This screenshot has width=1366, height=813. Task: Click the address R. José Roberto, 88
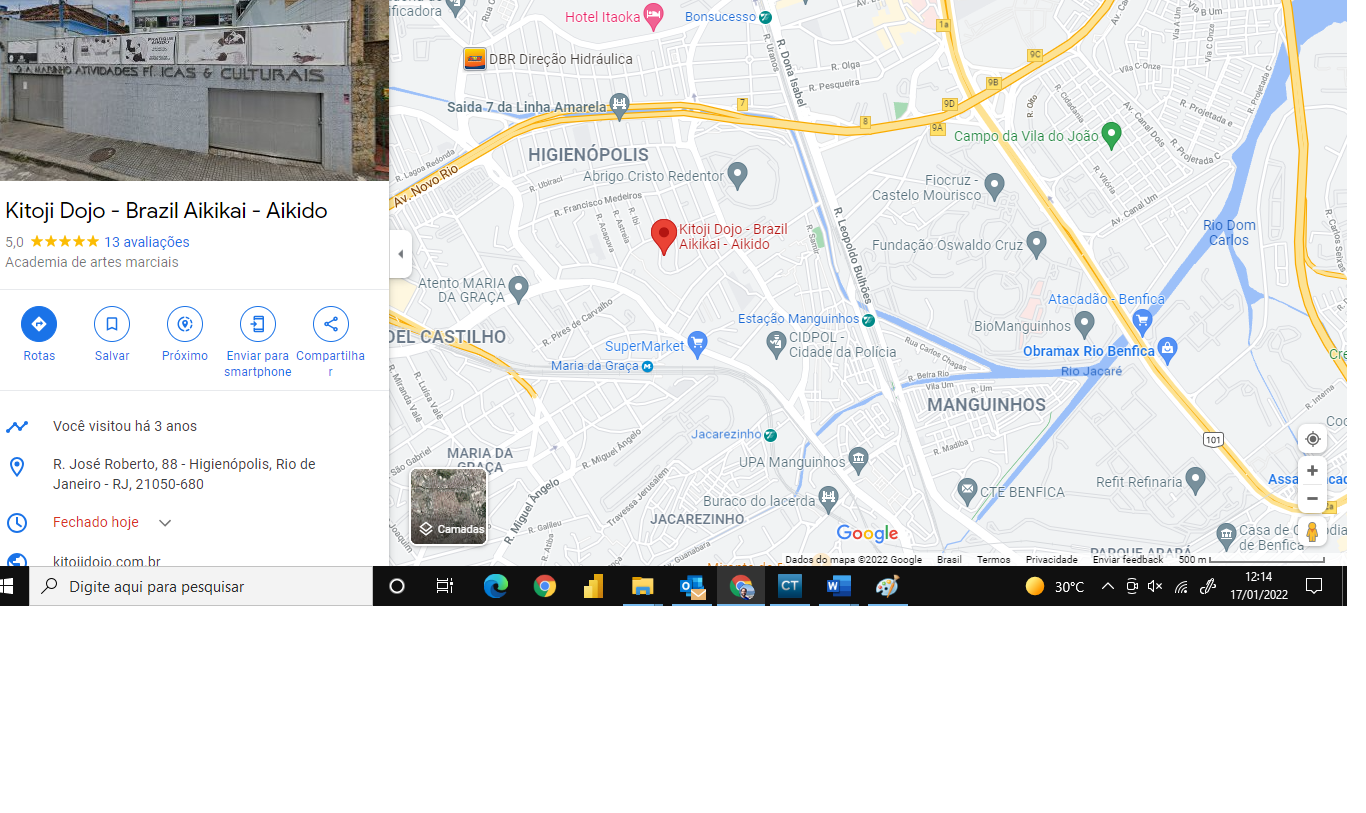click(x=184, y=474)
